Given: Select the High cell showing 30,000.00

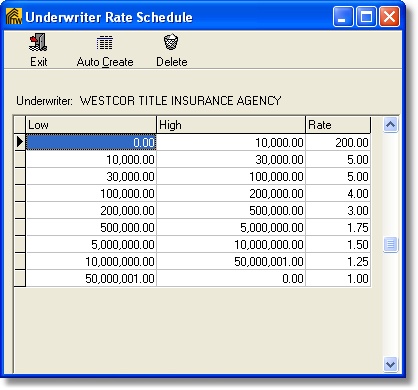Looking at the screenshot, I should coord(231,159).
